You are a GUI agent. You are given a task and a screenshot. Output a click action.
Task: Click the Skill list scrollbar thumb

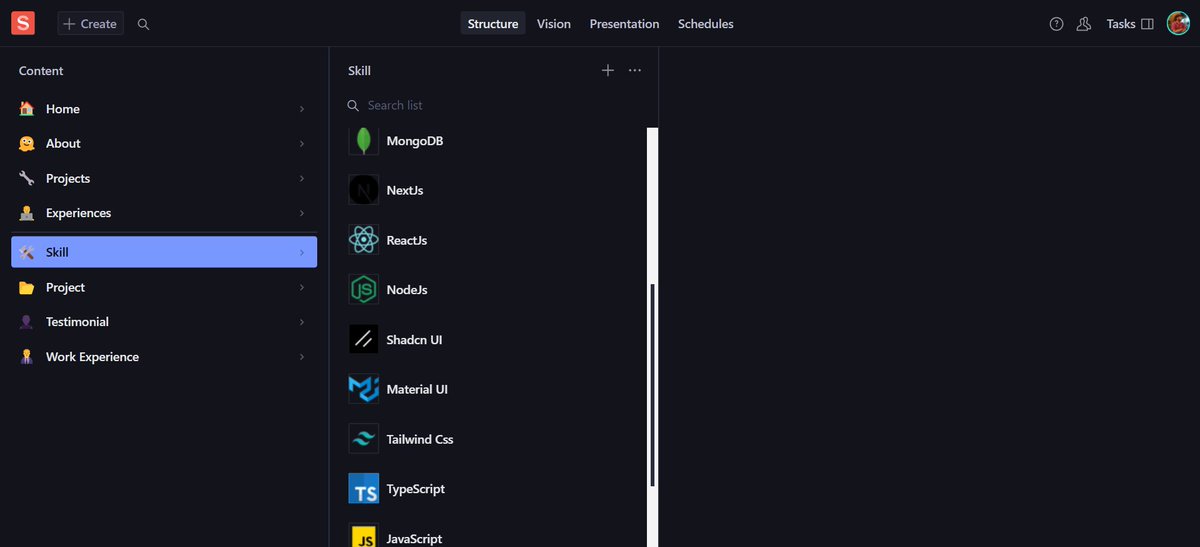pyautogui.click(x=653, y=385)
